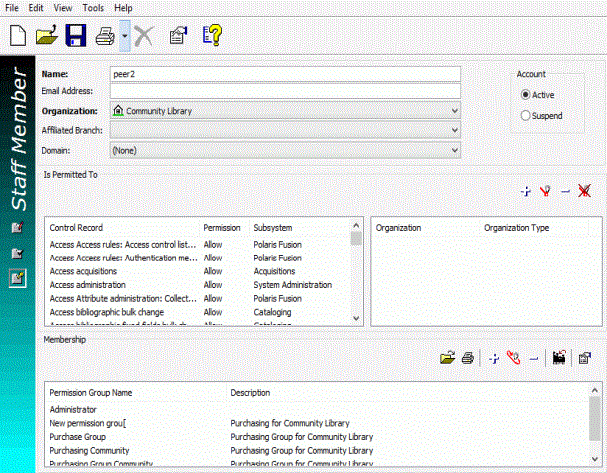The image size is (607, 473).
Task: Click the Print icon in the top toolbar
Action: [104, 36]
